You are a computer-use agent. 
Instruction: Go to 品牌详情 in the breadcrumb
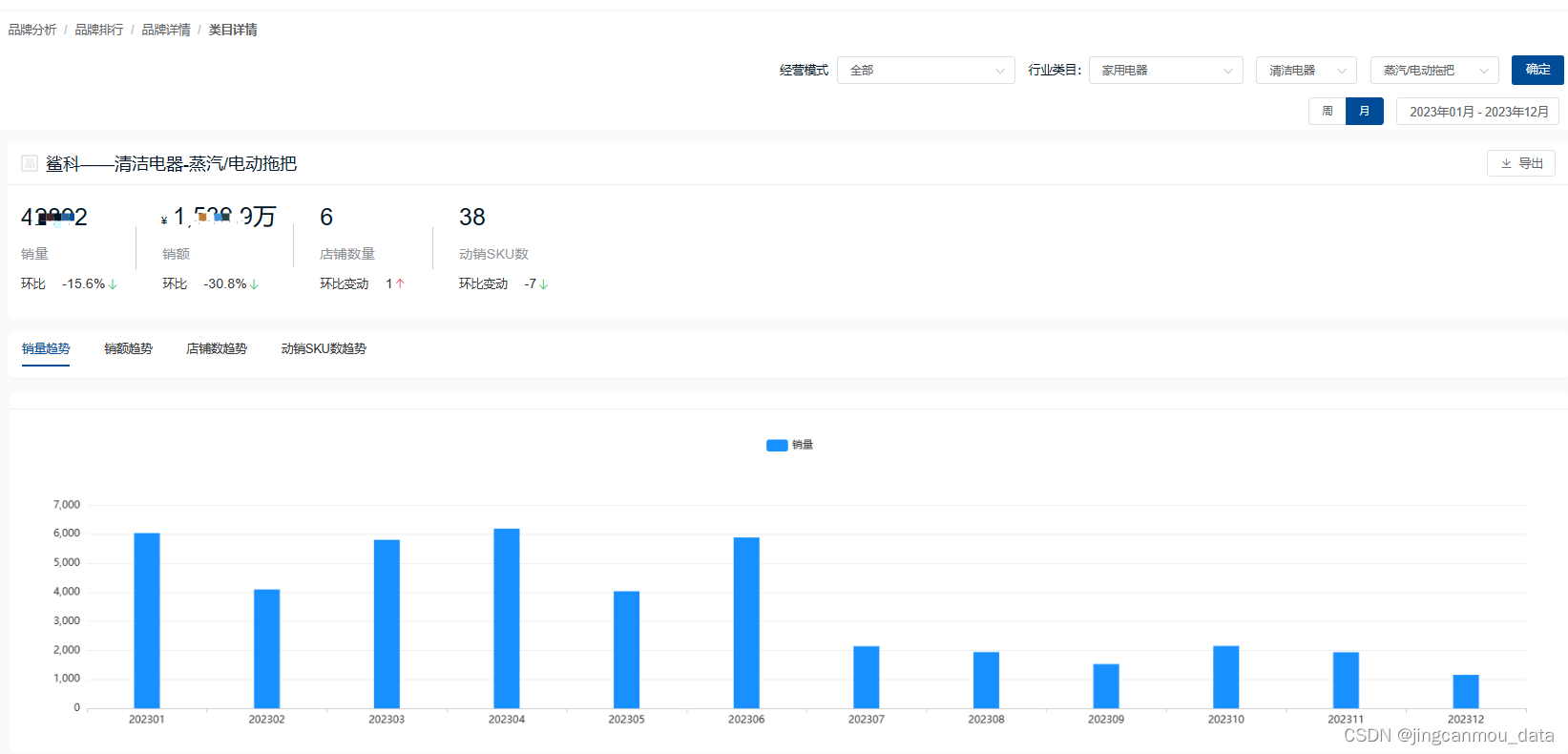coord(166,30)
